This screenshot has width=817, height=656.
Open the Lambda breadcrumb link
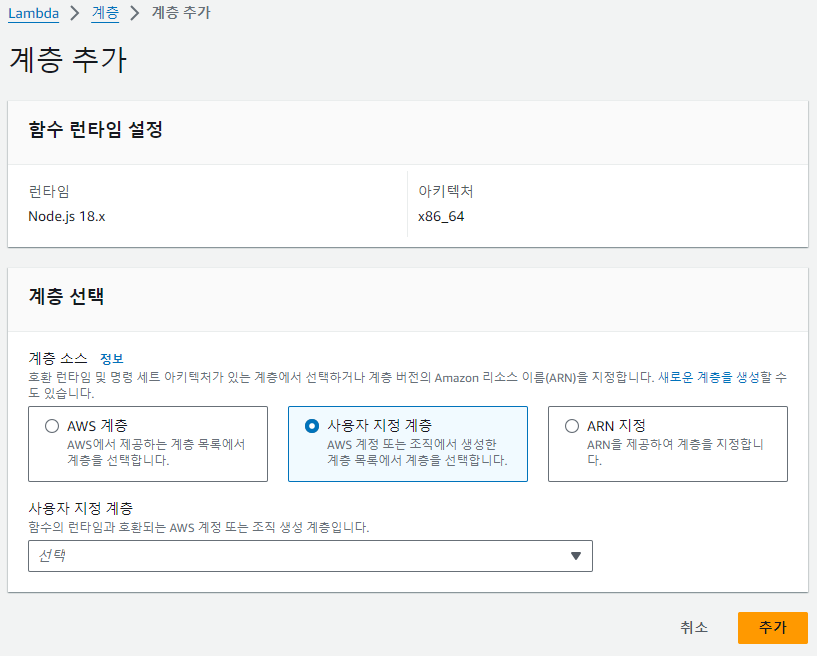click(x=33, y=13)
